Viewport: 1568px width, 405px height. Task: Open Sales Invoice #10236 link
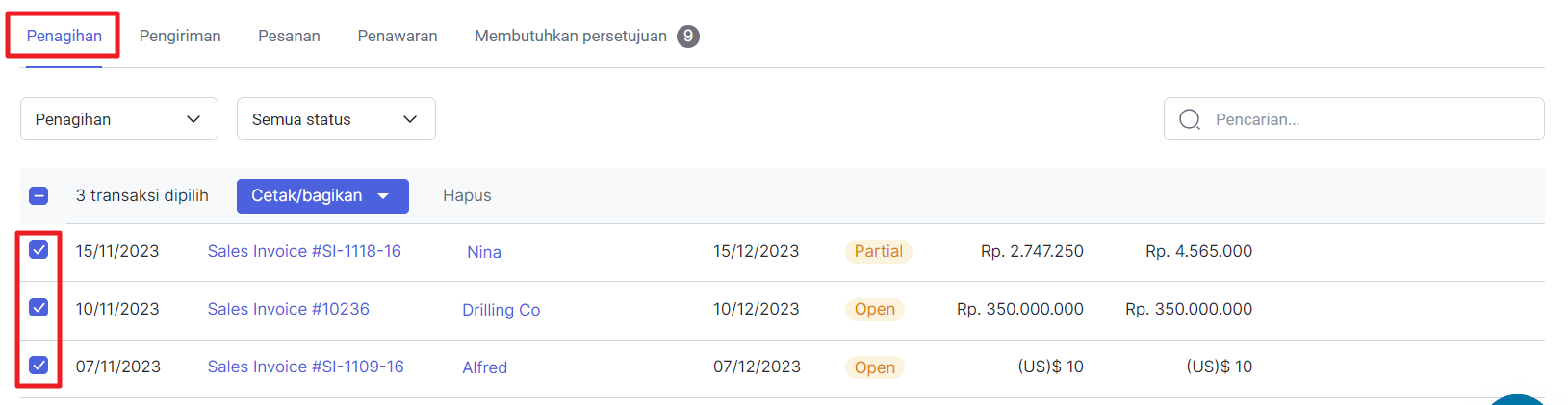pyautogui.click(x=288, y=309)
